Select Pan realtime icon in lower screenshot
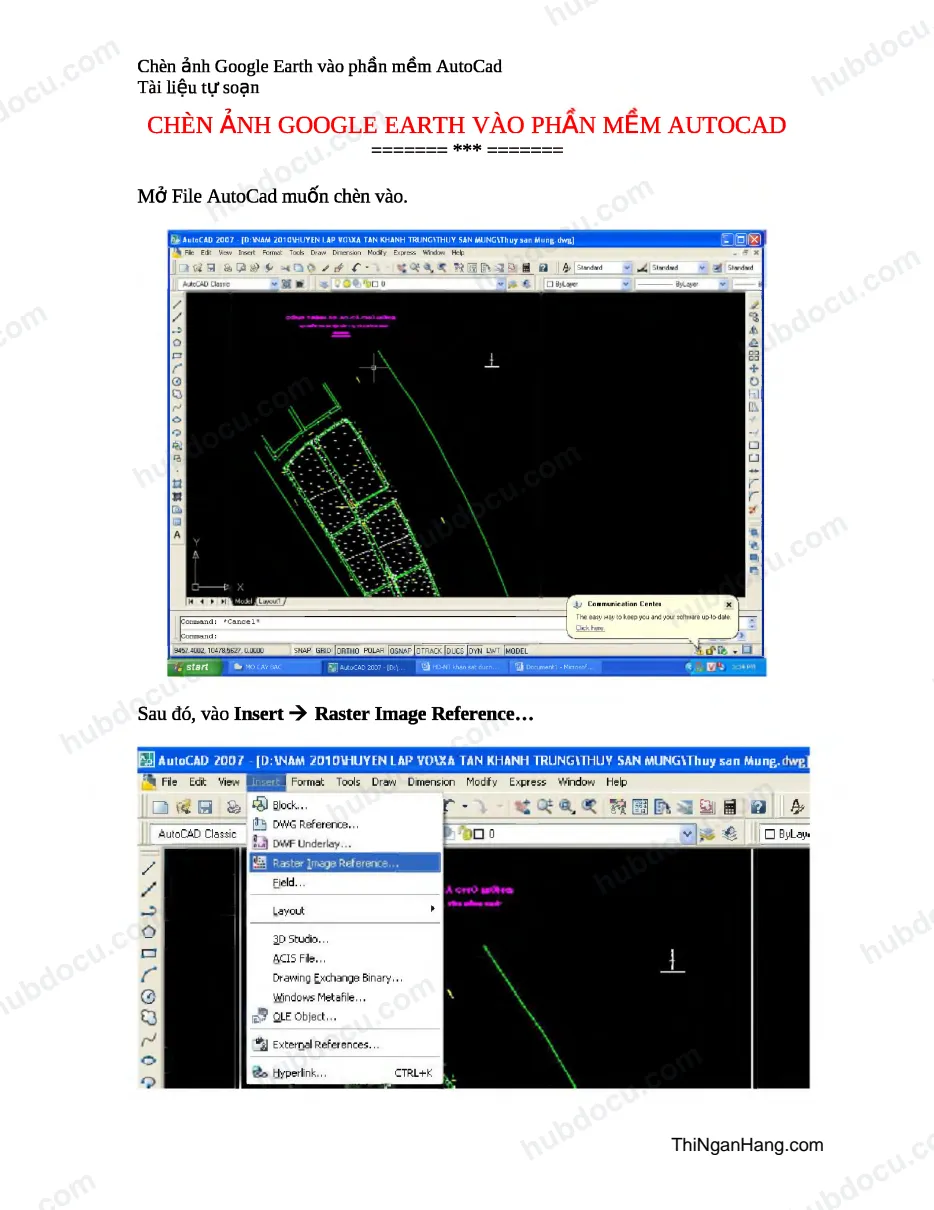The image size is (934, 1210). point(525,806)
